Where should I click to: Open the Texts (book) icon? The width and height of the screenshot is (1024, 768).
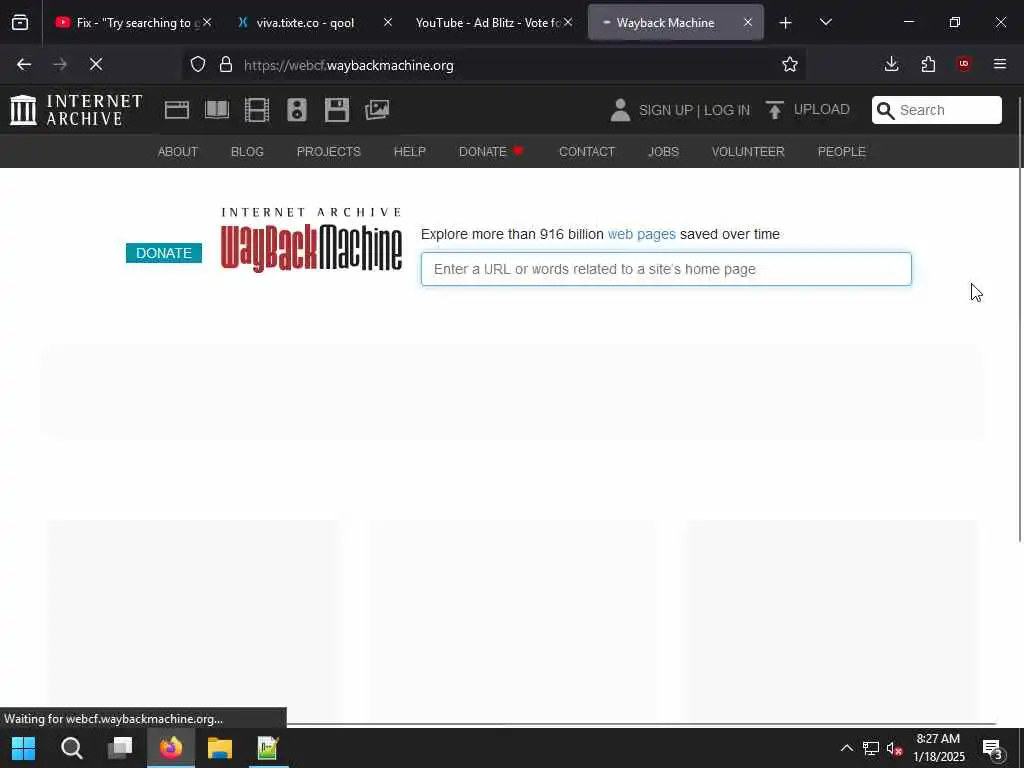click(217, 110)
